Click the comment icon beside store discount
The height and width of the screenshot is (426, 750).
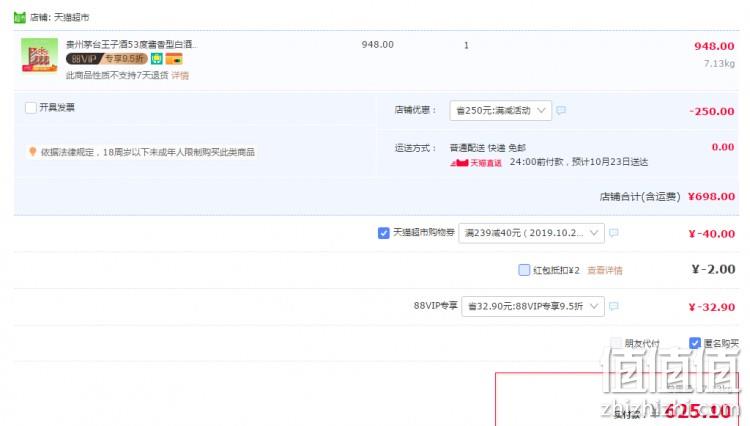click(x=561, y=110)
